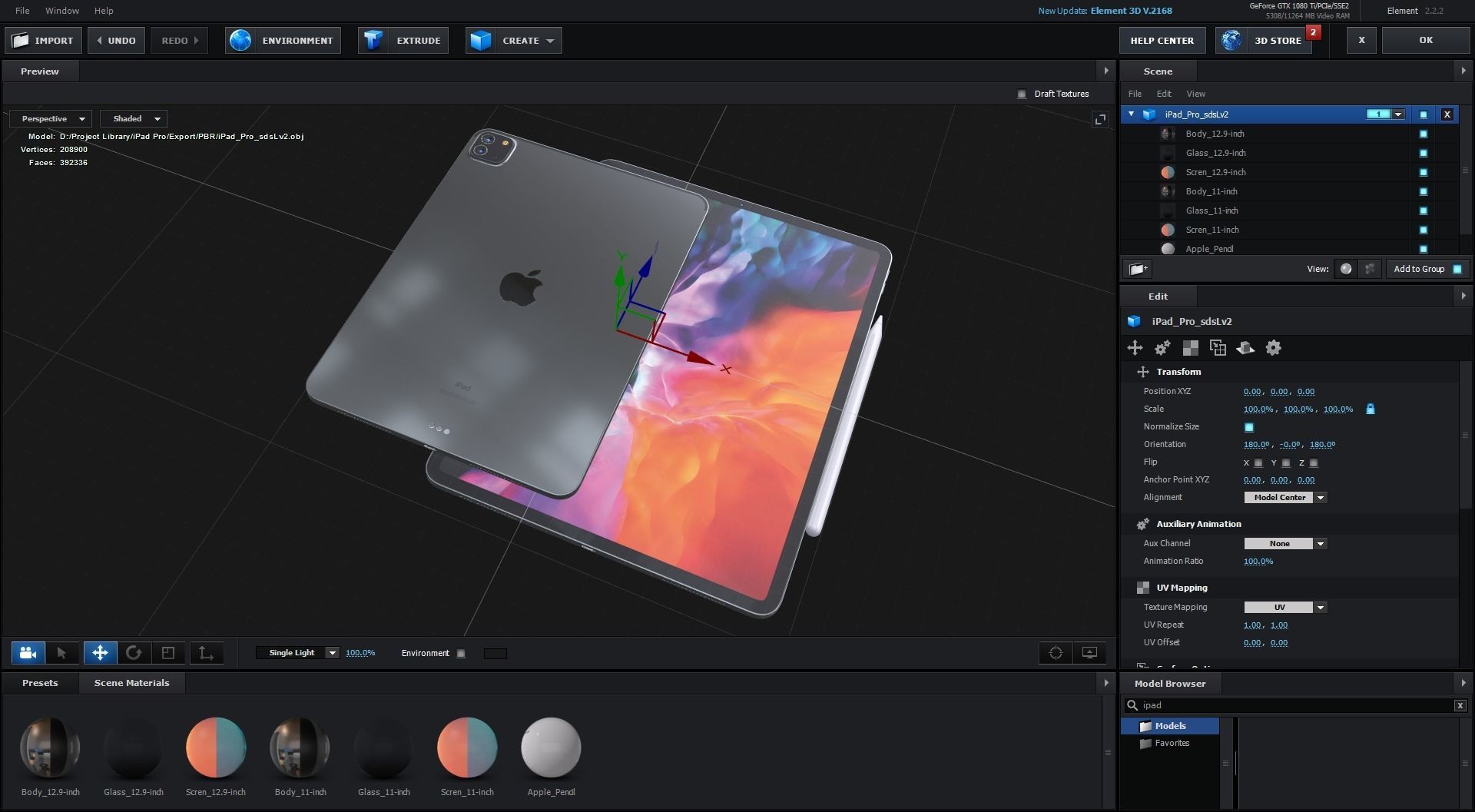Open the Aux Channel None dropdown
The image size is (1475, 812).
(x=1285, y=544)
